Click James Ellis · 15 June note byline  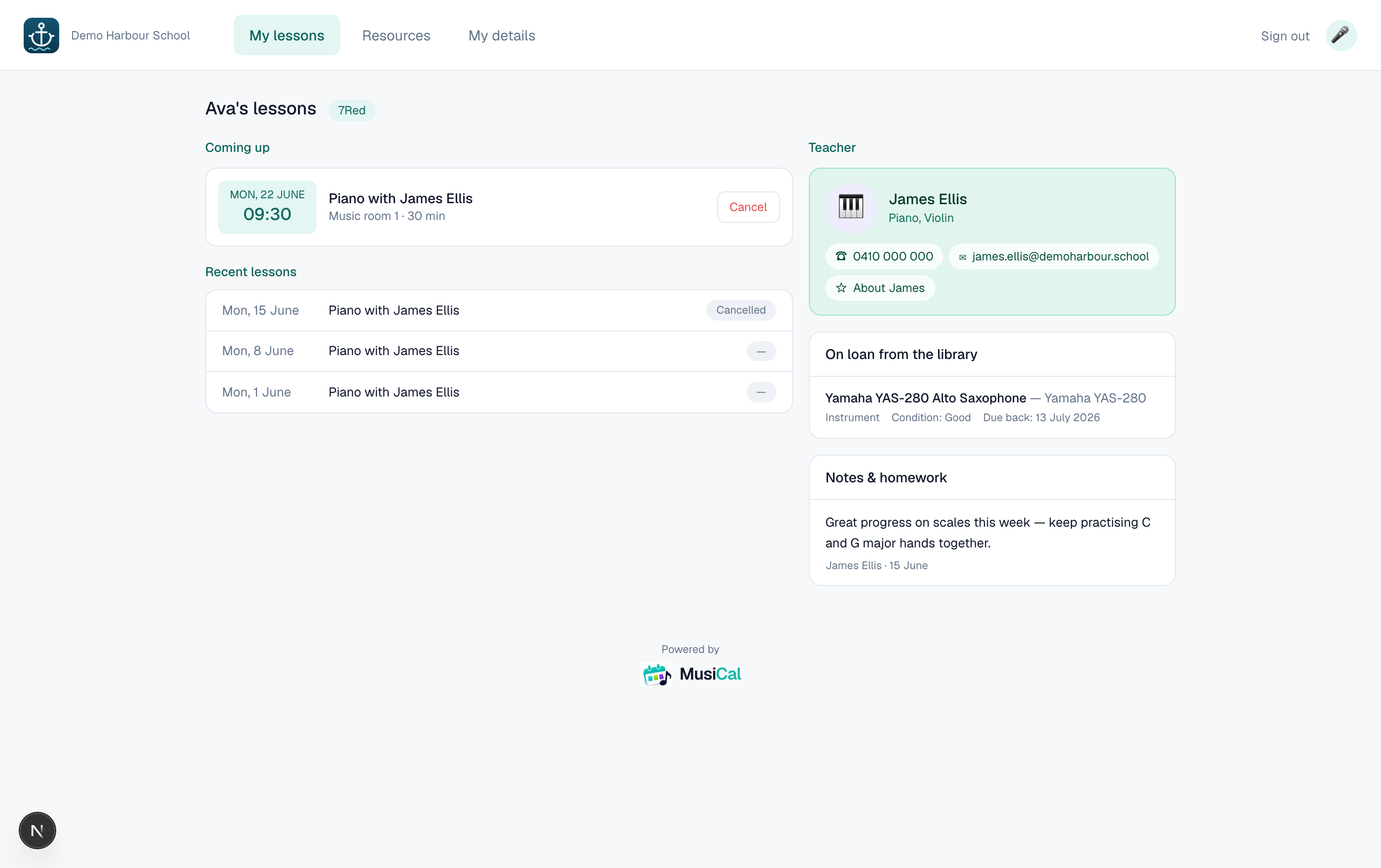(x=876, y=565)
